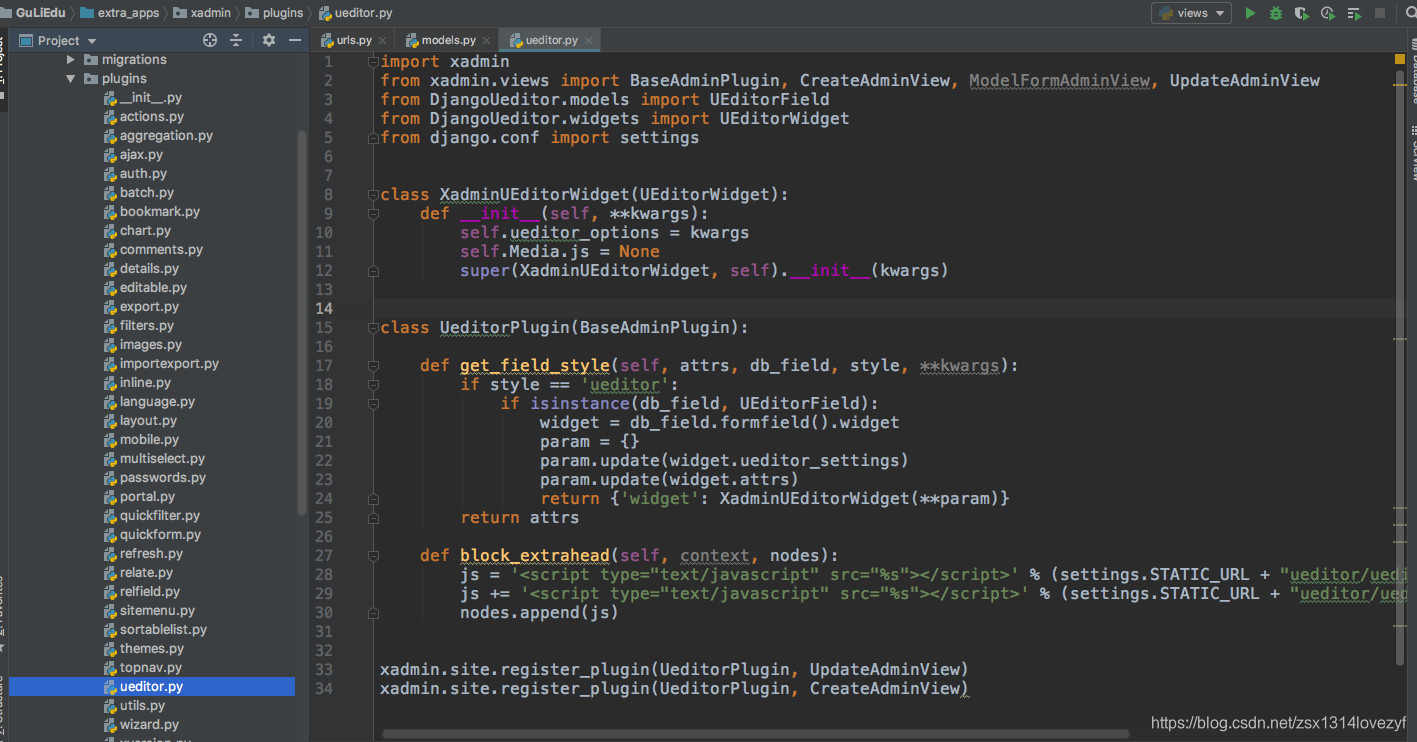This screenshot has width=1417, height=742.
Task: Close the ueditor.py editor tab
Action: pos(589,40)
